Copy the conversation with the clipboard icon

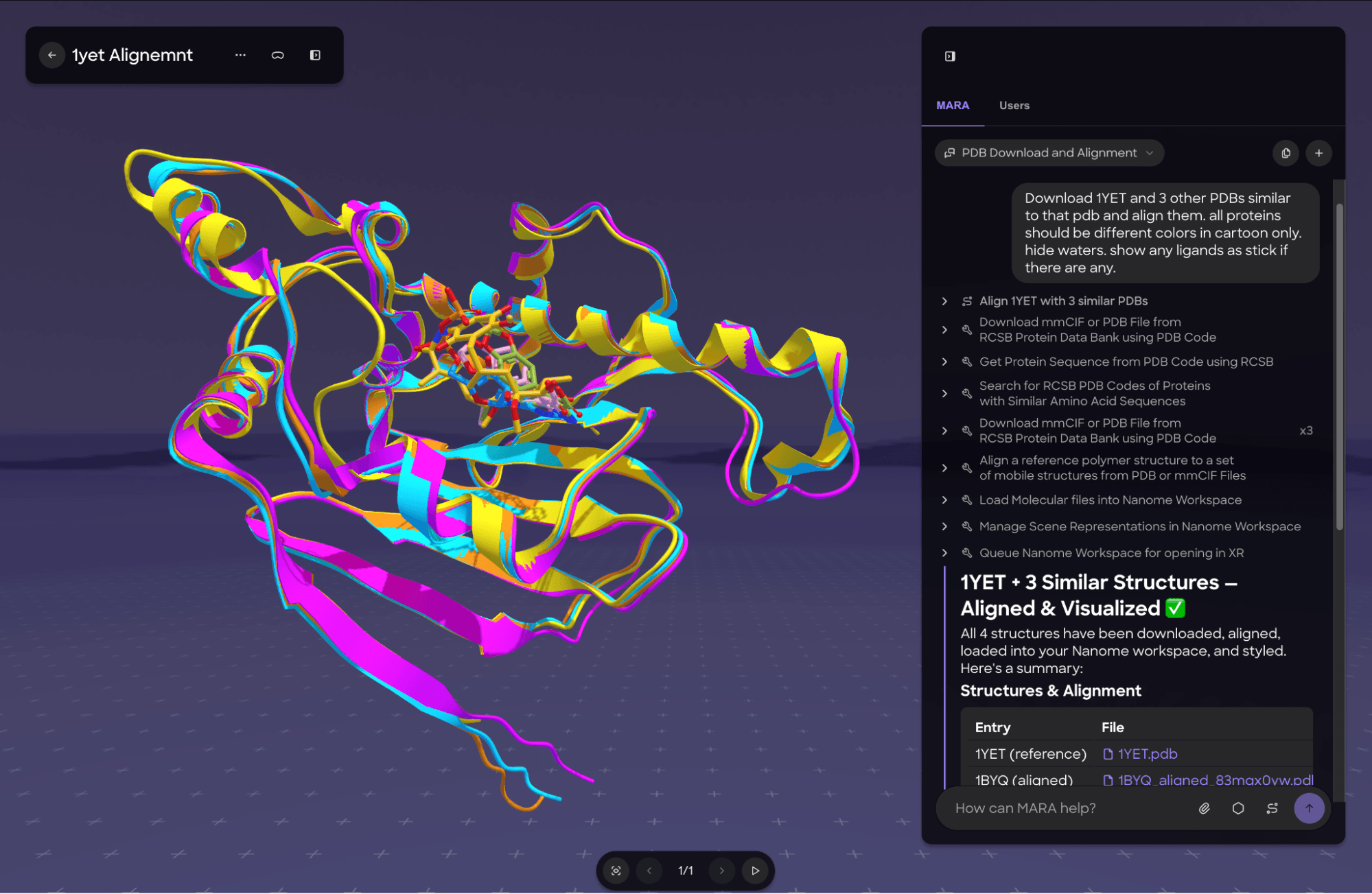1286,153
